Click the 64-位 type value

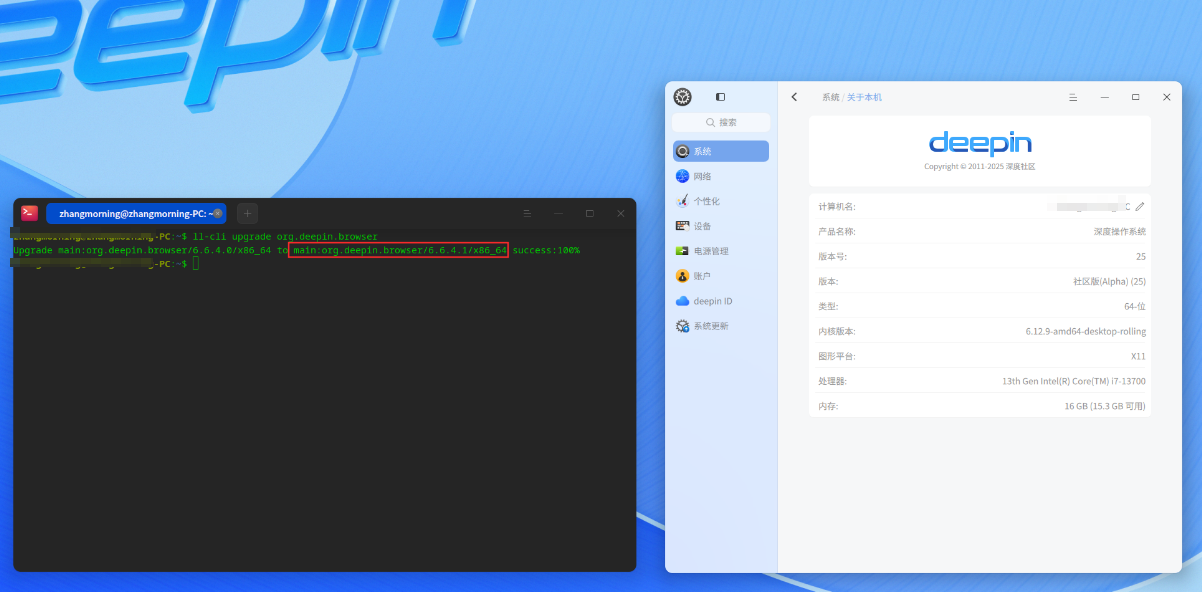tap(1135, 306)
